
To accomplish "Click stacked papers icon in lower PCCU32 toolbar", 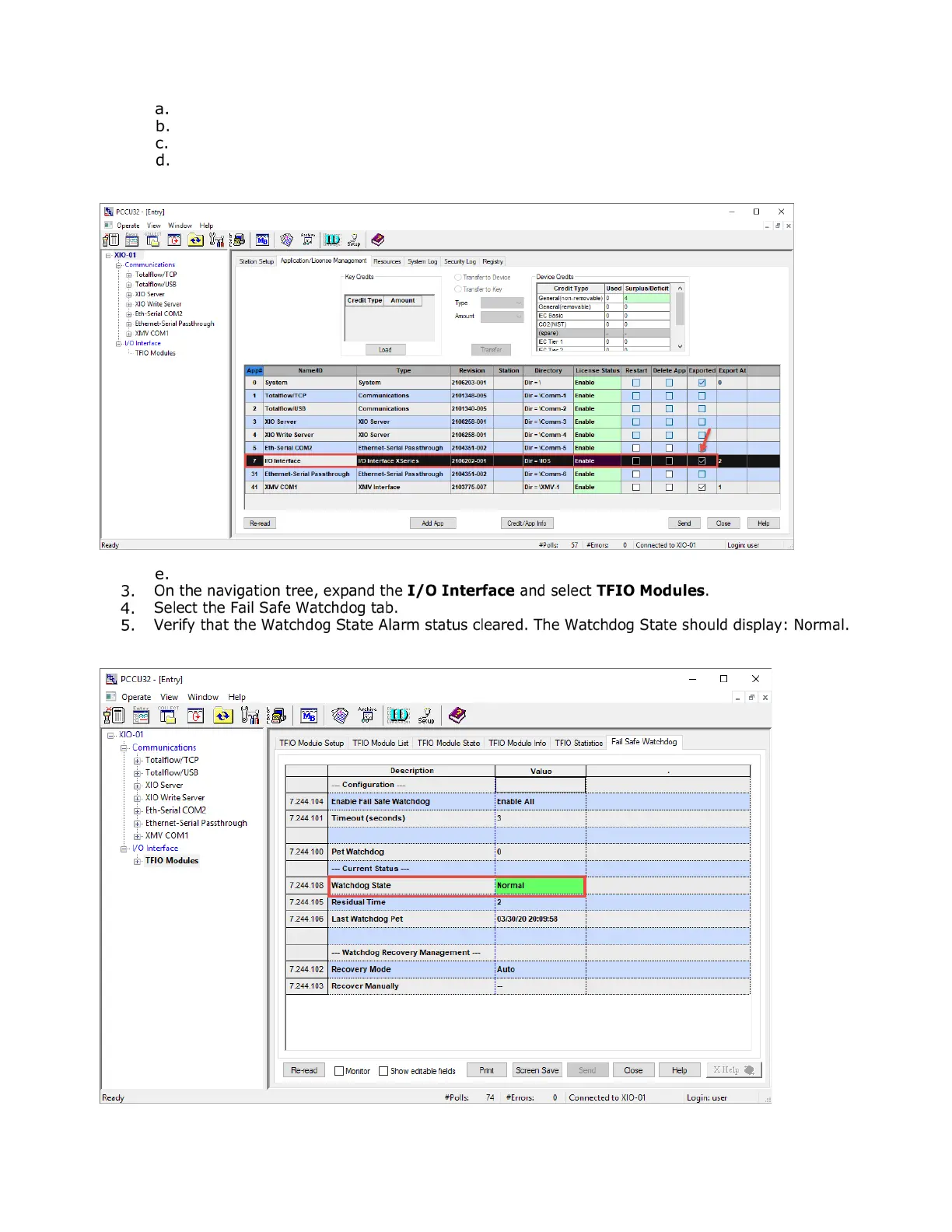I will click(339, 715).
